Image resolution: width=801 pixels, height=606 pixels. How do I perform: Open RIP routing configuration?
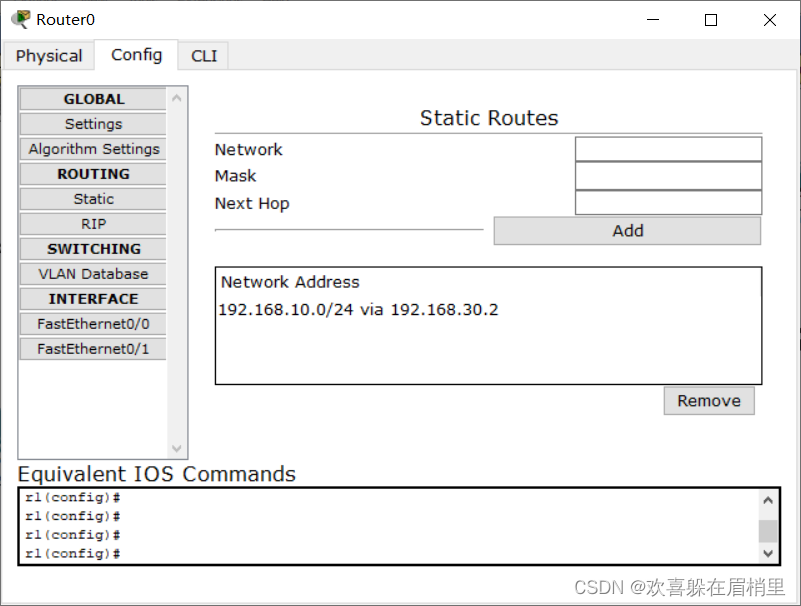click(93, 224)
